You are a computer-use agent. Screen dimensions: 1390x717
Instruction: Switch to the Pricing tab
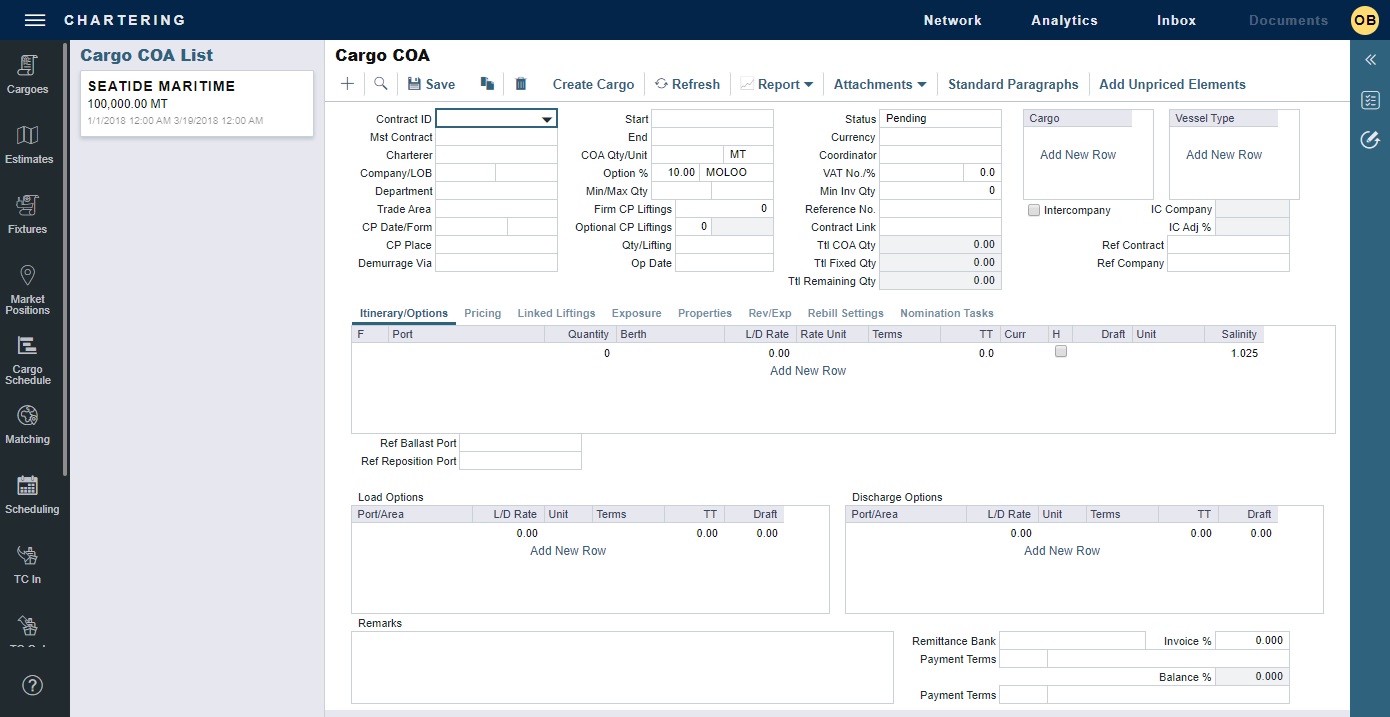[482, 314]
